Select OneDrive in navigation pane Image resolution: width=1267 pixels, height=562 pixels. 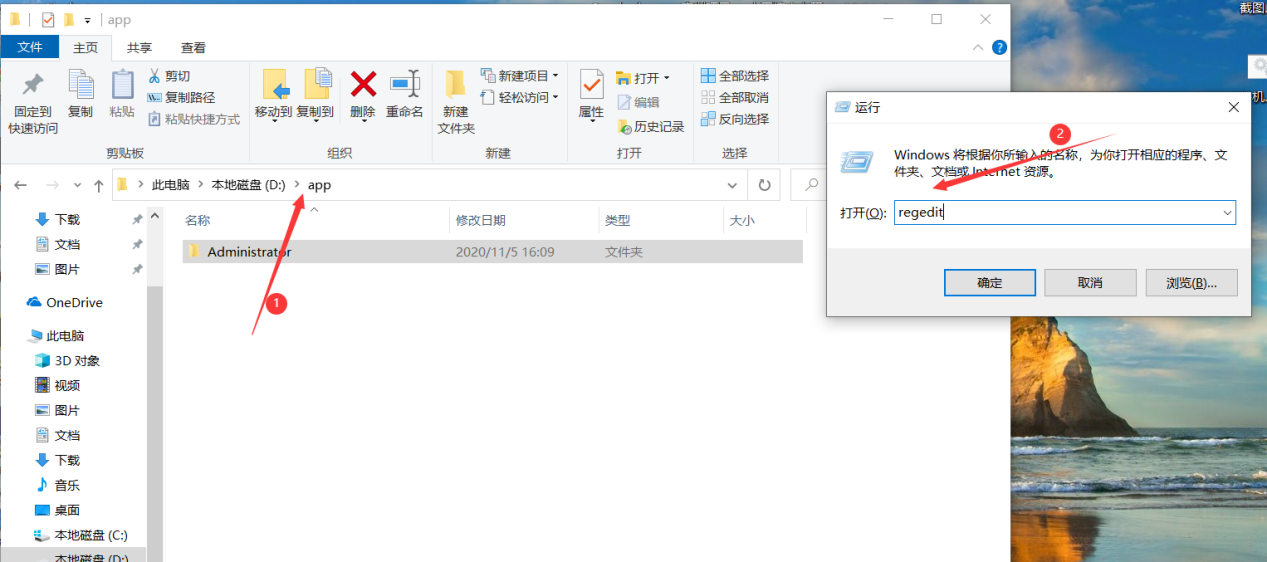click(73, 302)
